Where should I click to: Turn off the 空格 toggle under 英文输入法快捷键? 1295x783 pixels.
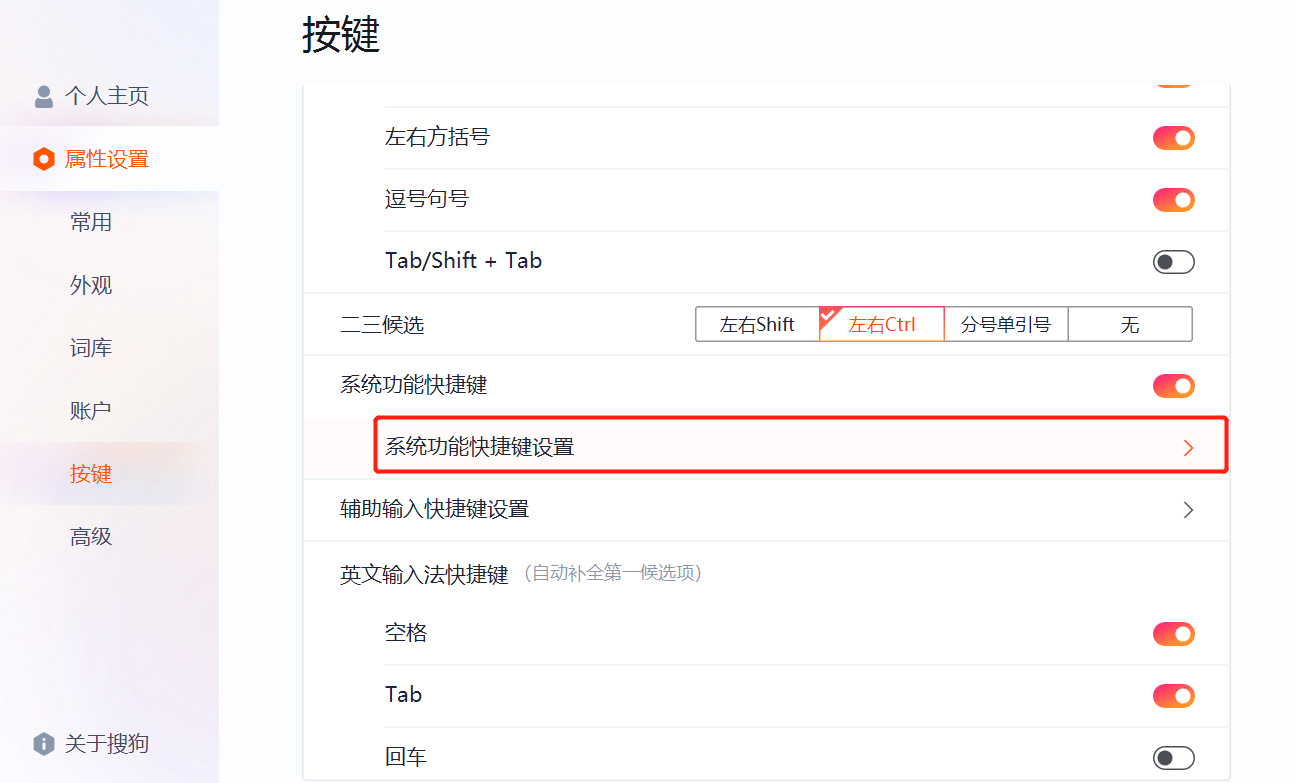pos(1173,633)
